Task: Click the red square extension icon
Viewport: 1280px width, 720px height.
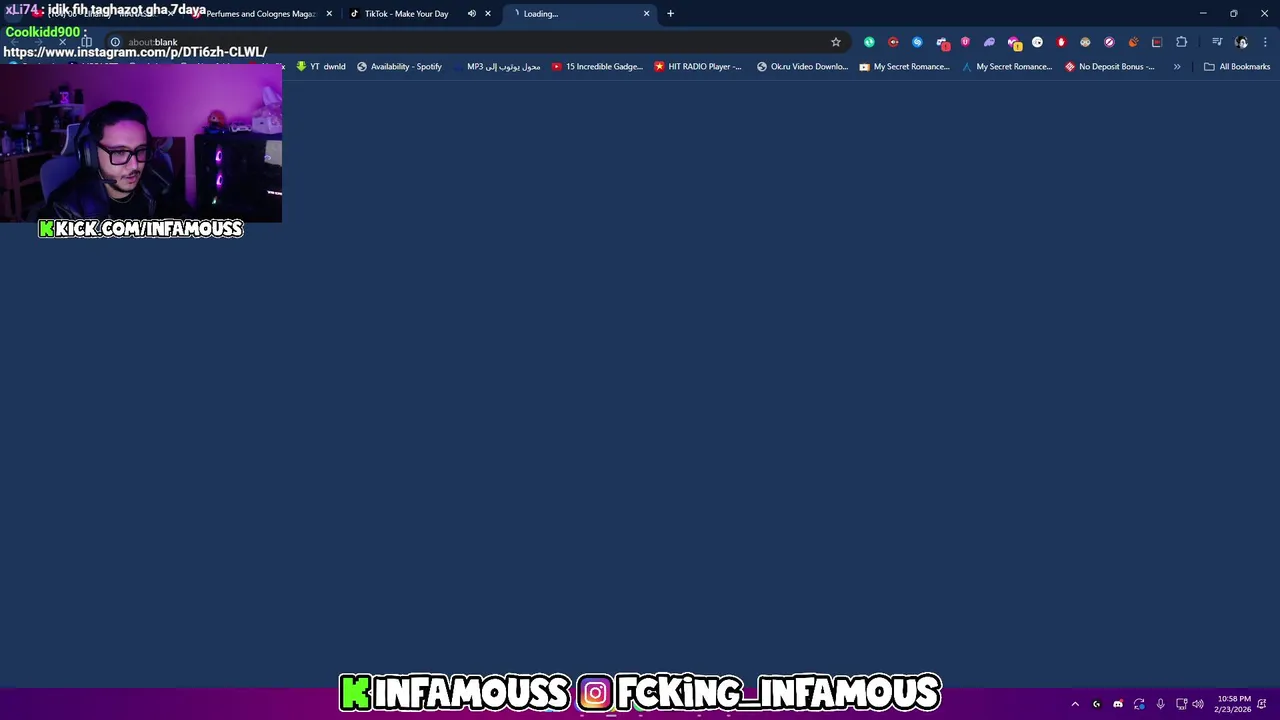Action: [1157, 42]
